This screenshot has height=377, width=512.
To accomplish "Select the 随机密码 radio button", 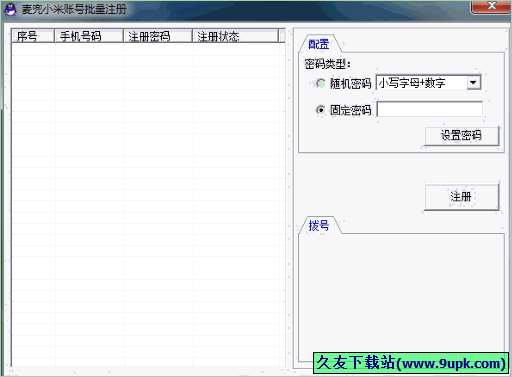I will [321, 83].
